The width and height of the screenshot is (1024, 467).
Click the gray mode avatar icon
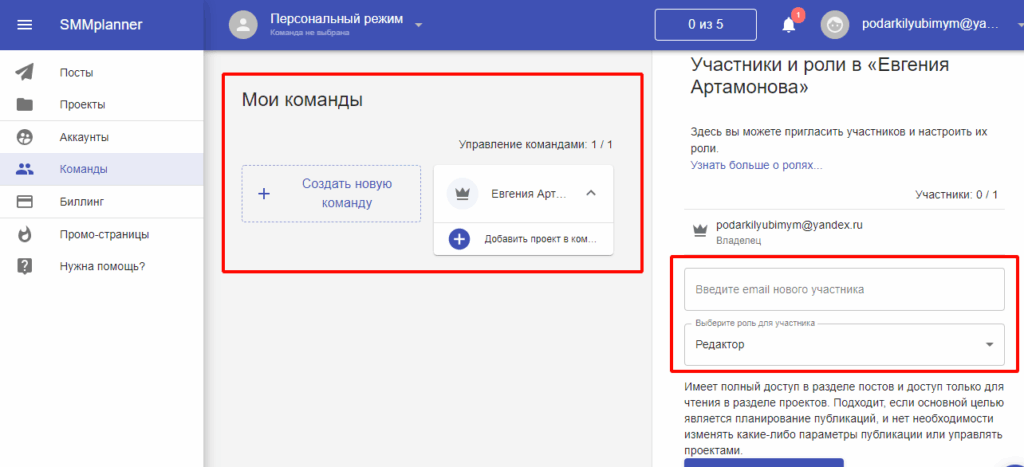coord(243,25)
